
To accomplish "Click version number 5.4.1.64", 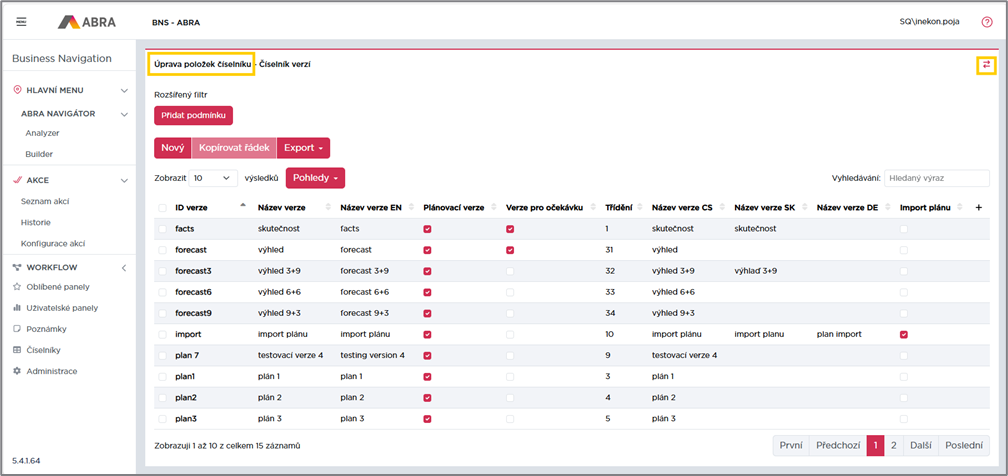I will click(x=26, y=461).
